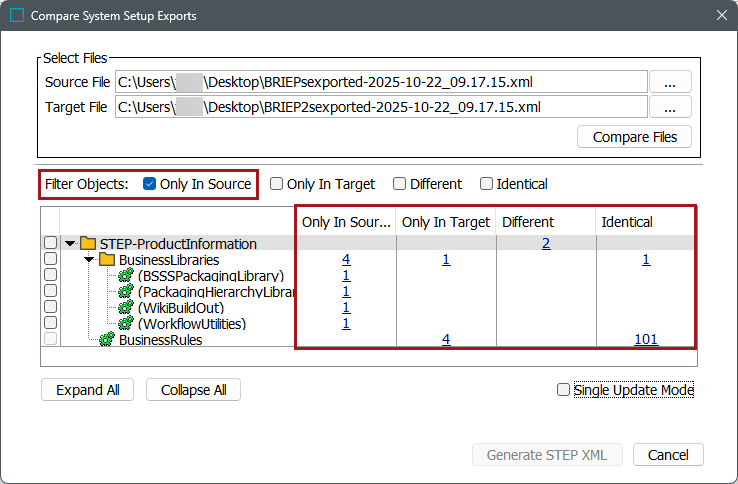
Task: Click into the Target File path field
Action: 380,107
